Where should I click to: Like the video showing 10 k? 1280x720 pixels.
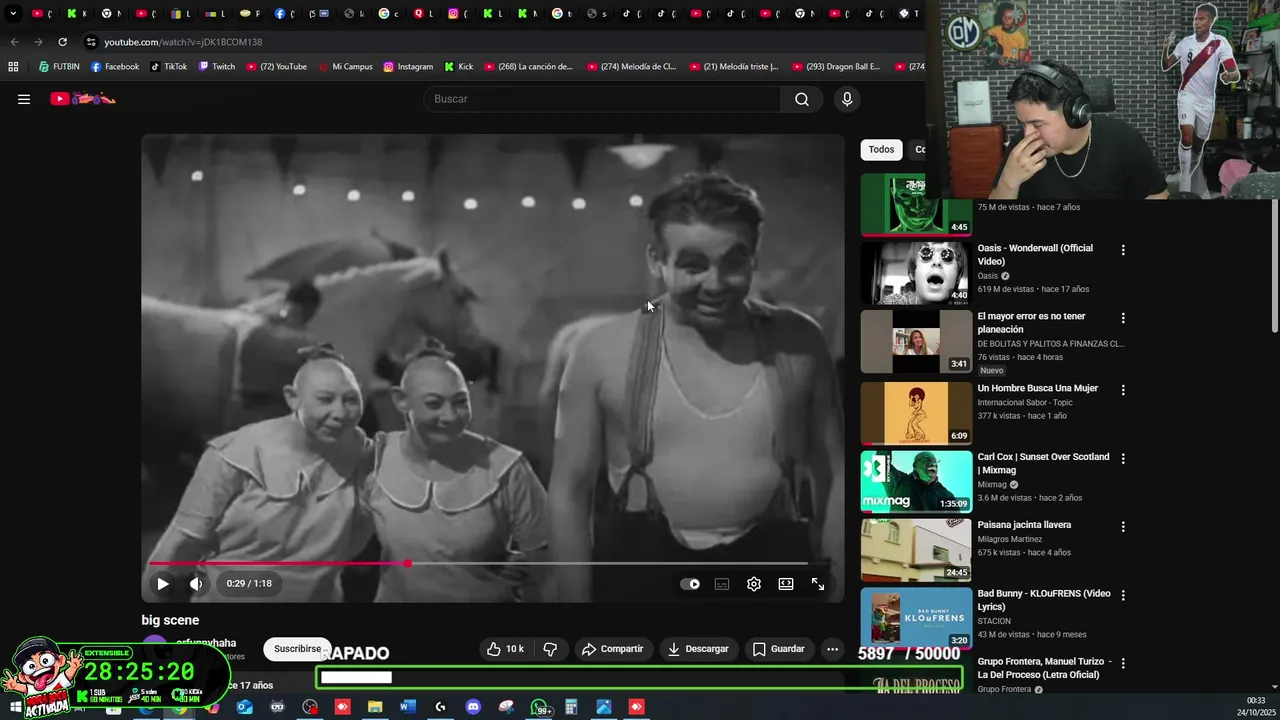coord(506,649)
